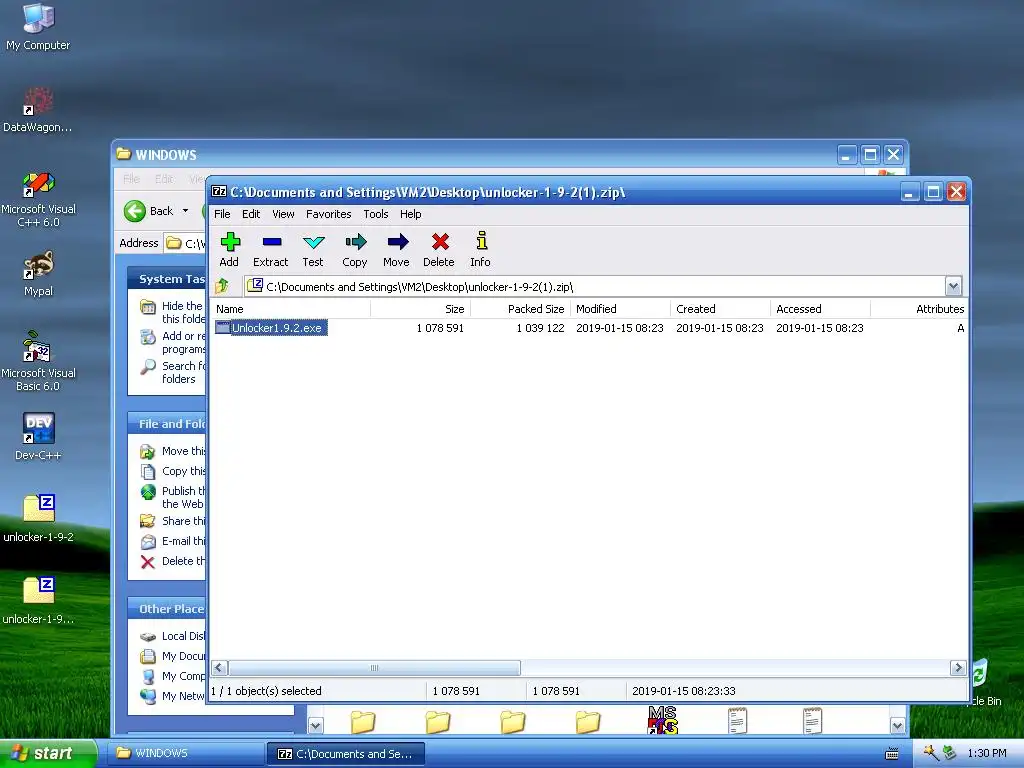Viewport: 1024px width, 768px height.
Task: Open the DataWagon desktop shortcut
Action: pyautogui.click(x=37, y=102)
